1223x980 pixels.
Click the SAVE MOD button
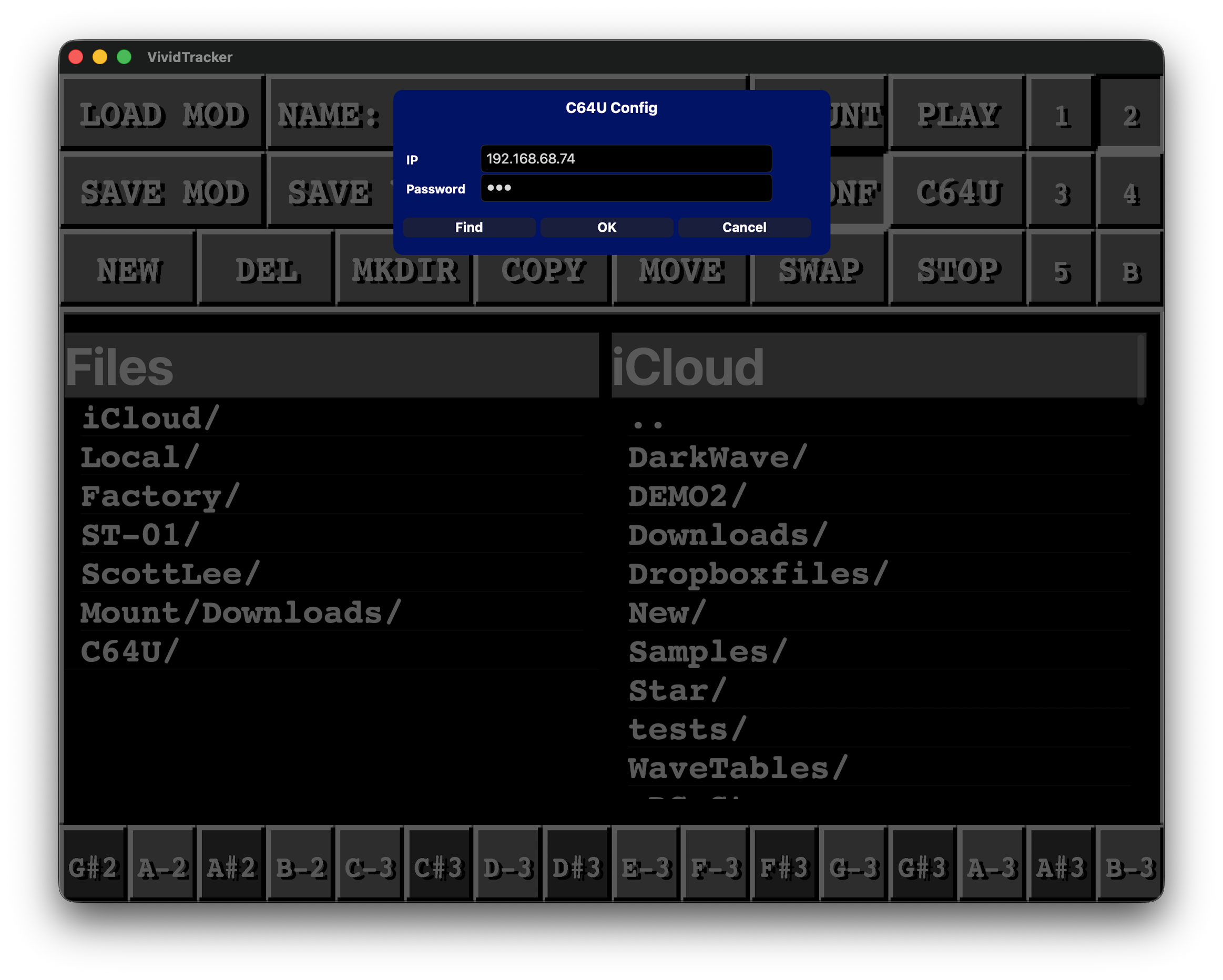163,192
